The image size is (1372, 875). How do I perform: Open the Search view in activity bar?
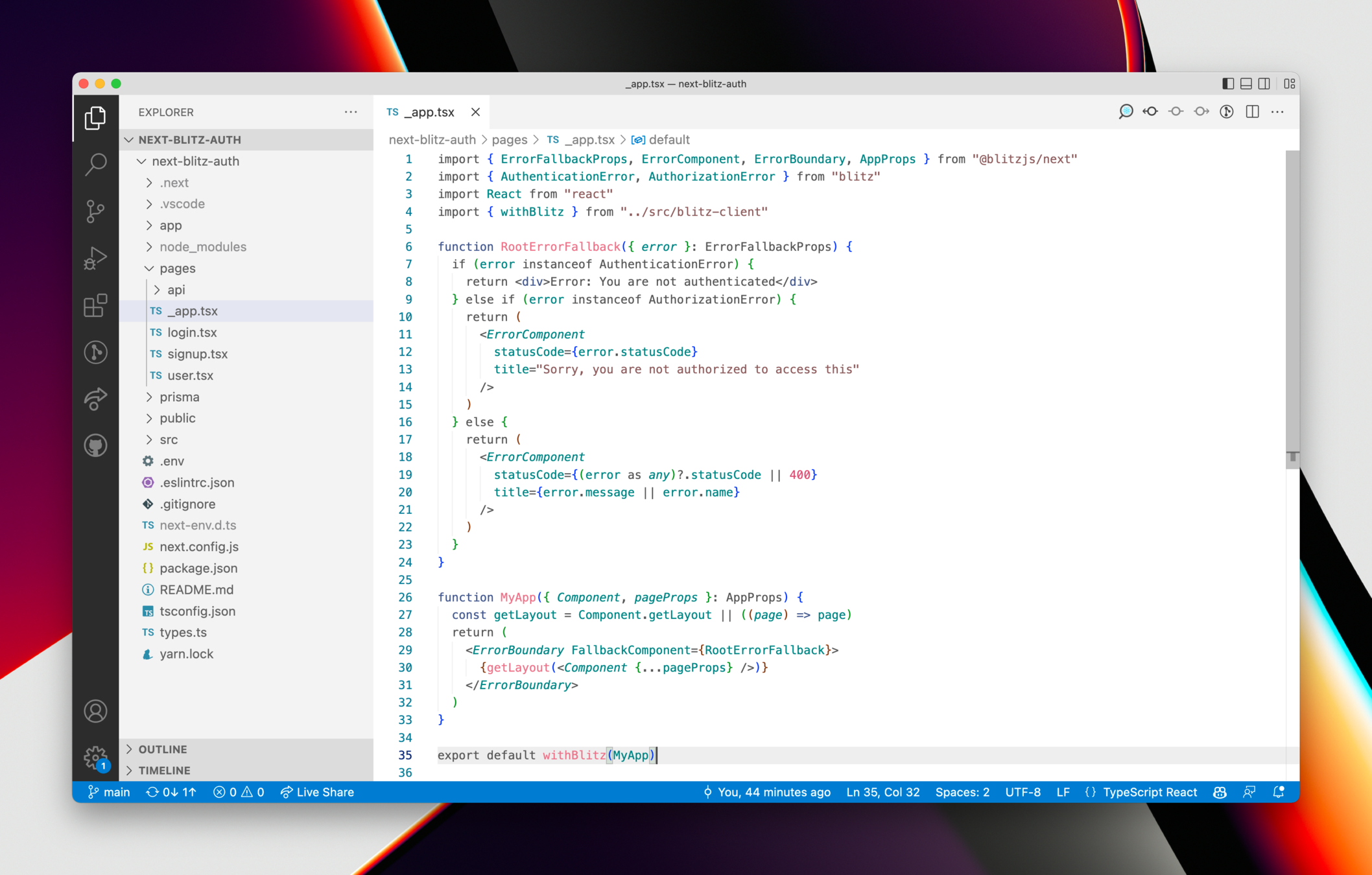(95, 164)
